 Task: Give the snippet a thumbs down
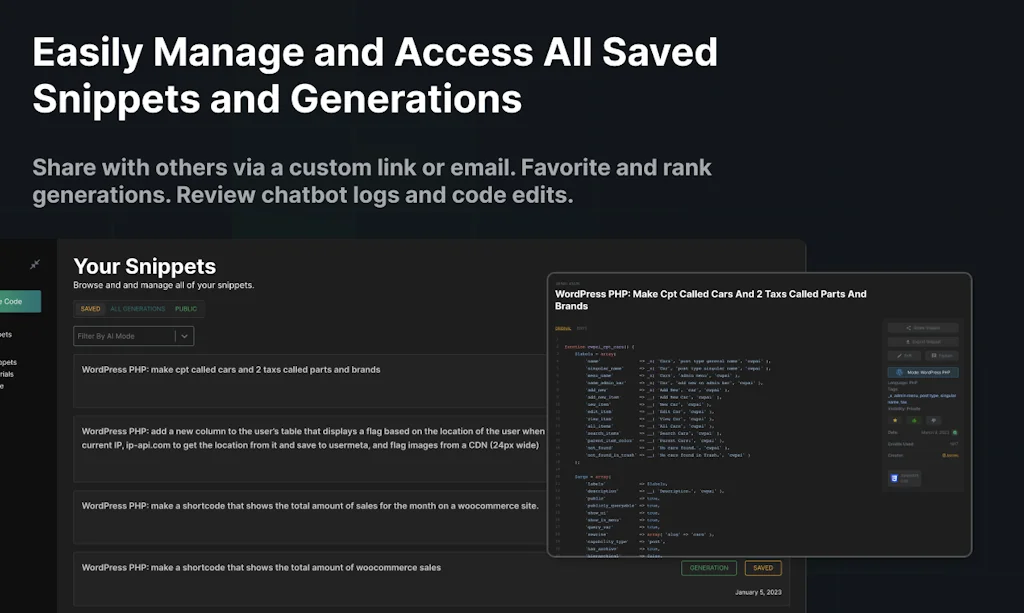(933, 420)
